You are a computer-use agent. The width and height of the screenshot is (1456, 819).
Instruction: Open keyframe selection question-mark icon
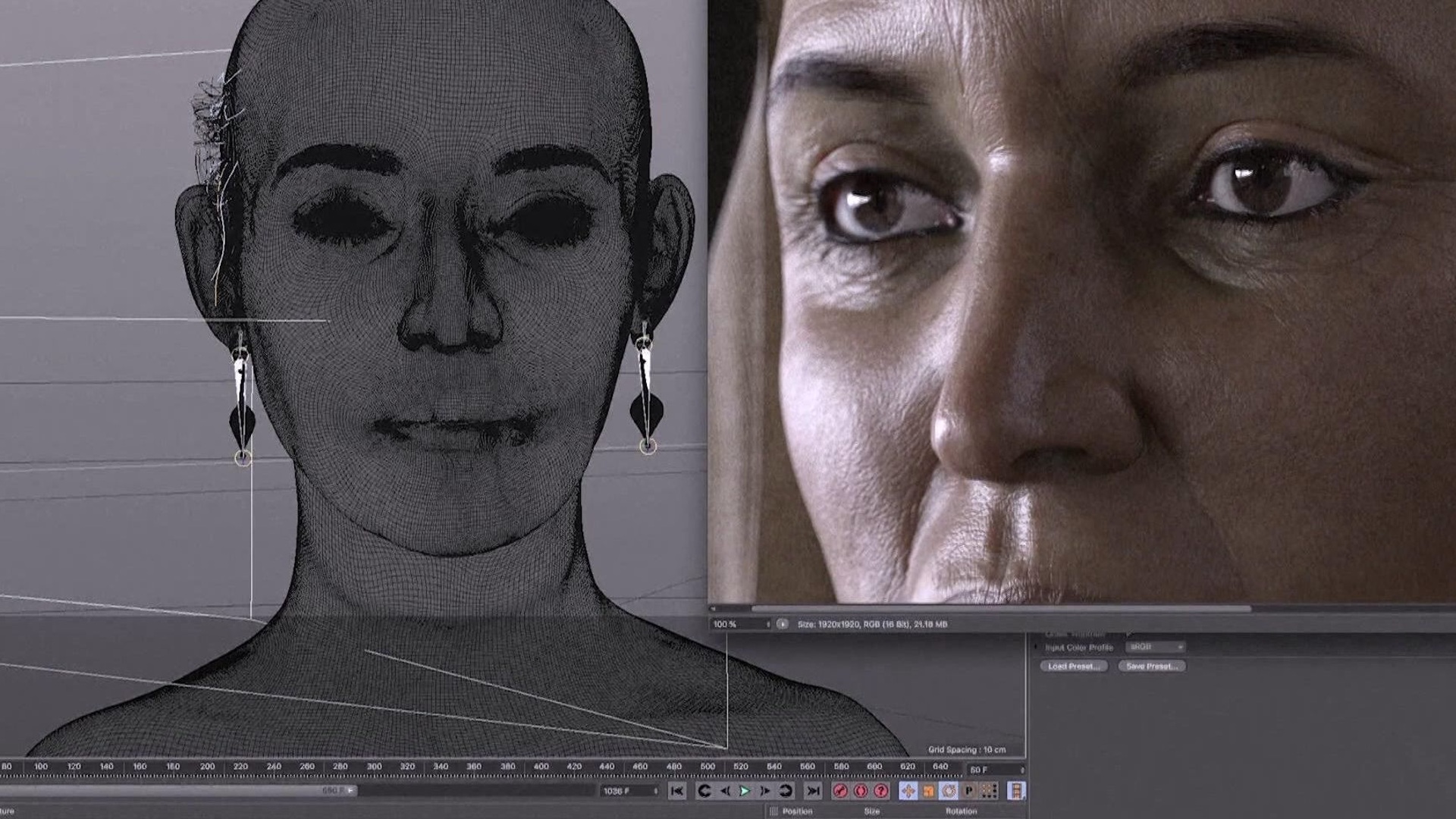point(881,791)
